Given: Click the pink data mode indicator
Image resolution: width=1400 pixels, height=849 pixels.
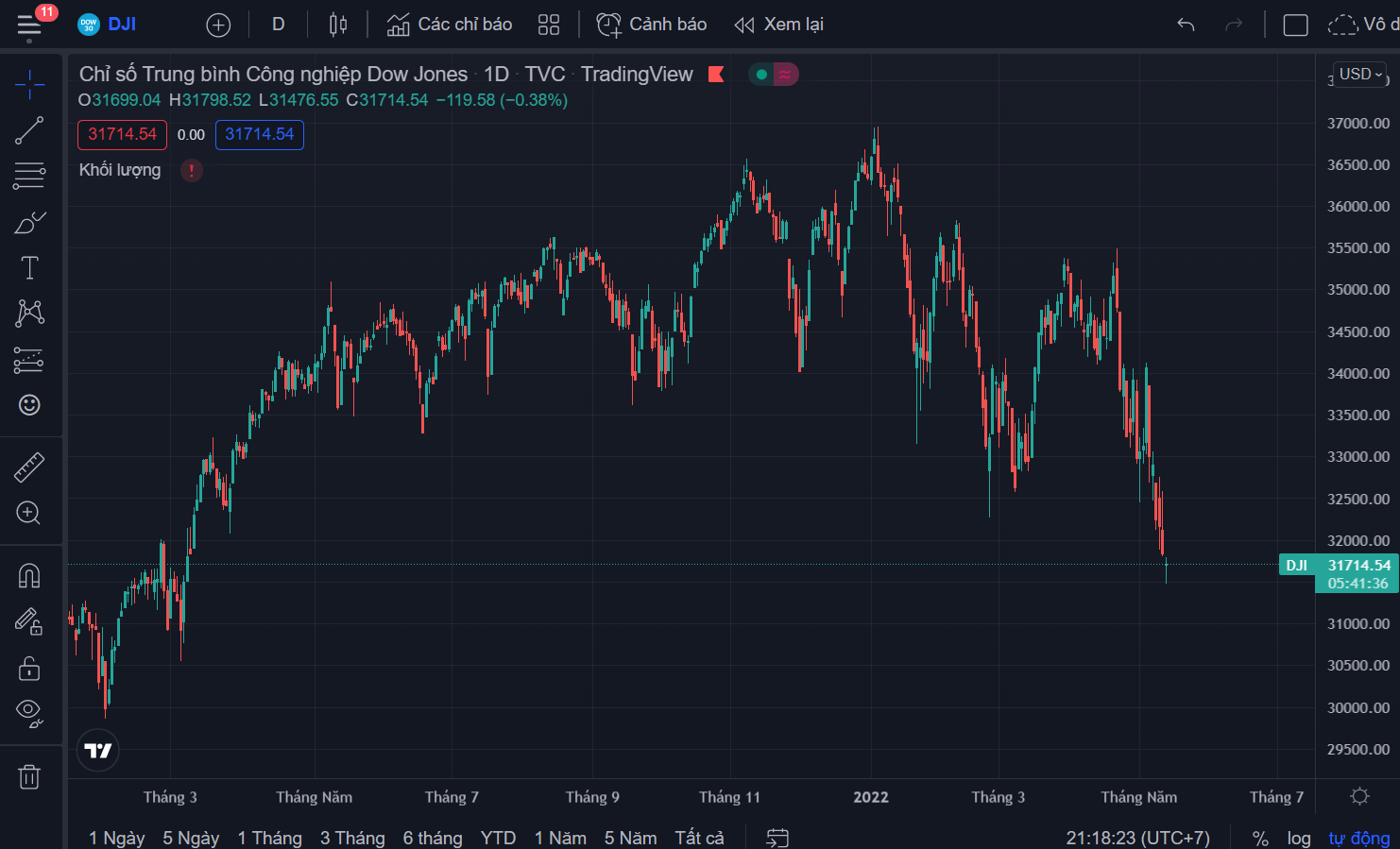Looking at the screenshot, I should pyautogui.click(x=786, y=74).
